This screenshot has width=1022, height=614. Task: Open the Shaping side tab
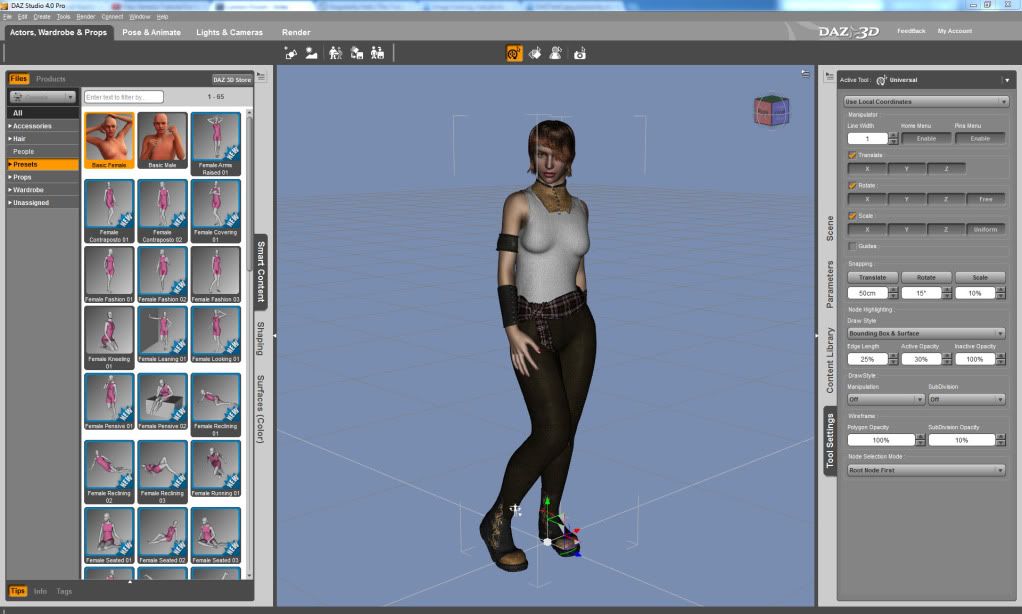click(x=260, y=338)
